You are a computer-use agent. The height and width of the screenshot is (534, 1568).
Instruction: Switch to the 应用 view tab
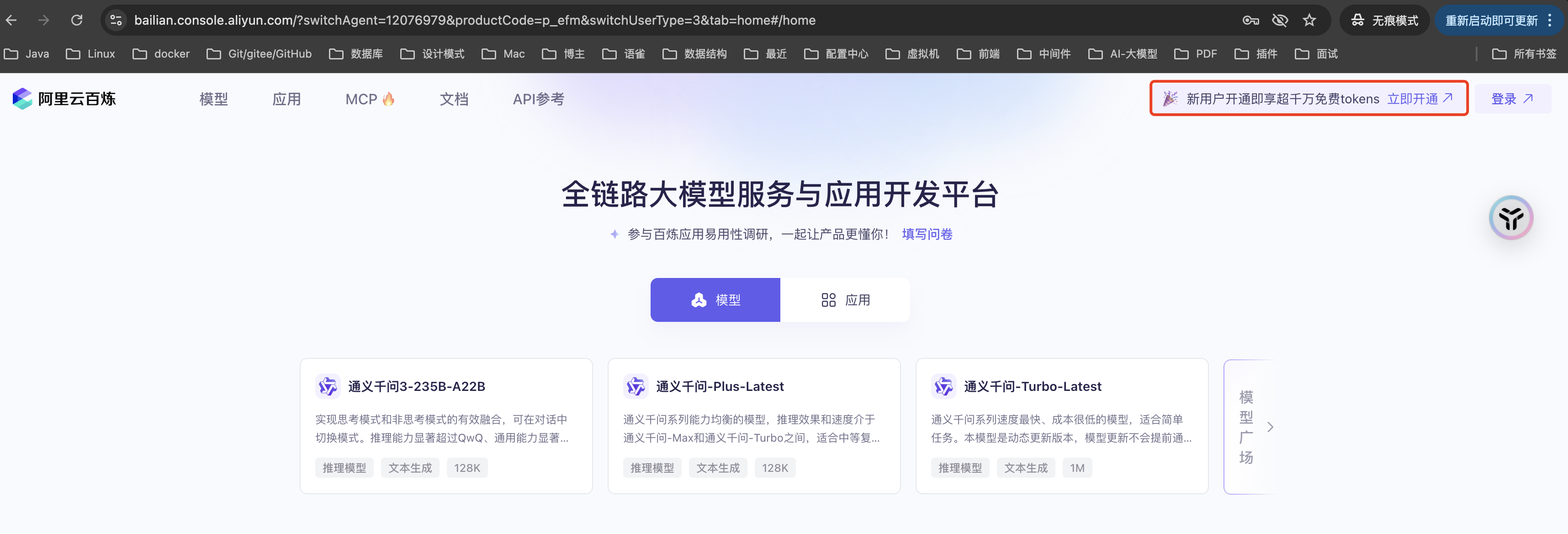tap(846, 299)
